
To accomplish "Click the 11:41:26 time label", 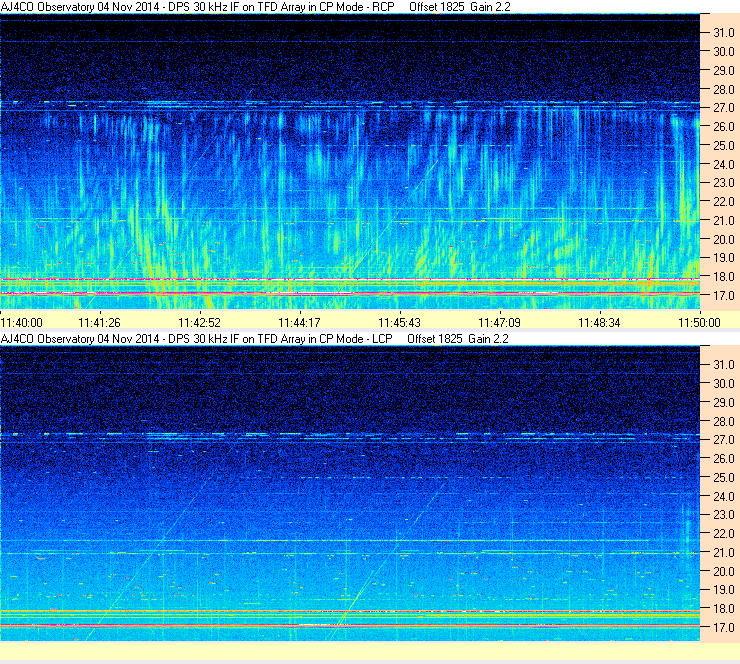I will tap(99, 323).
